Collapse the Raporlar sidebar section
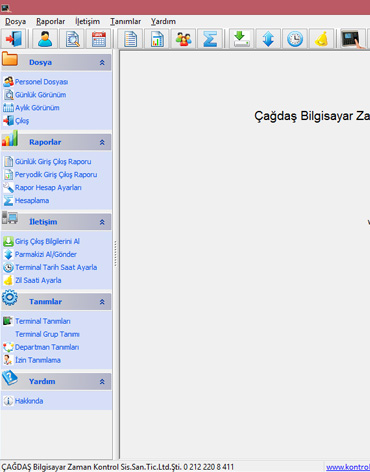Image resolution: width=370 pixels, height=472 pixels. (x=102, y=142)
